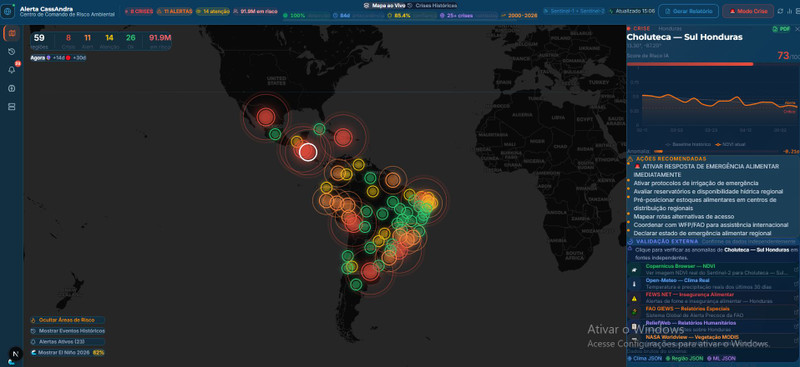Expand Alertas Ativos (23) list

tap(67, 341)
